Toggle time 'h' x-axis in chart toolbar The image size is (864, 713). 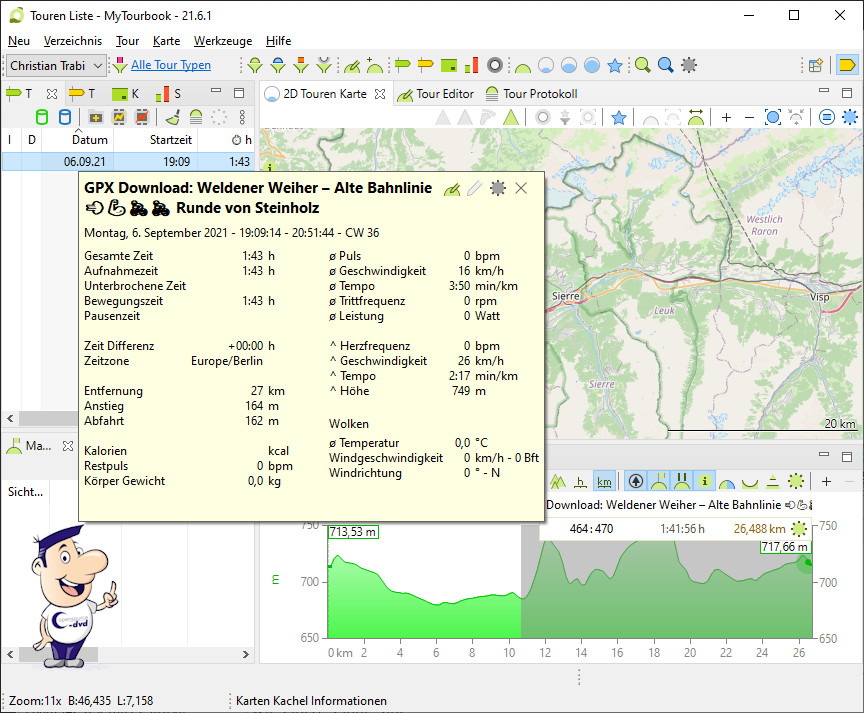[579, 482]
